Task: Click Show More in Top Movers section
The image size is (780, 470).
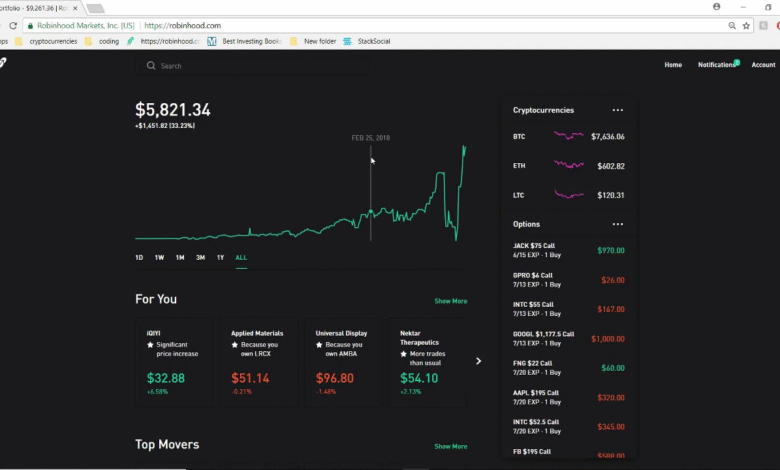Action: (x=451, y=446)
